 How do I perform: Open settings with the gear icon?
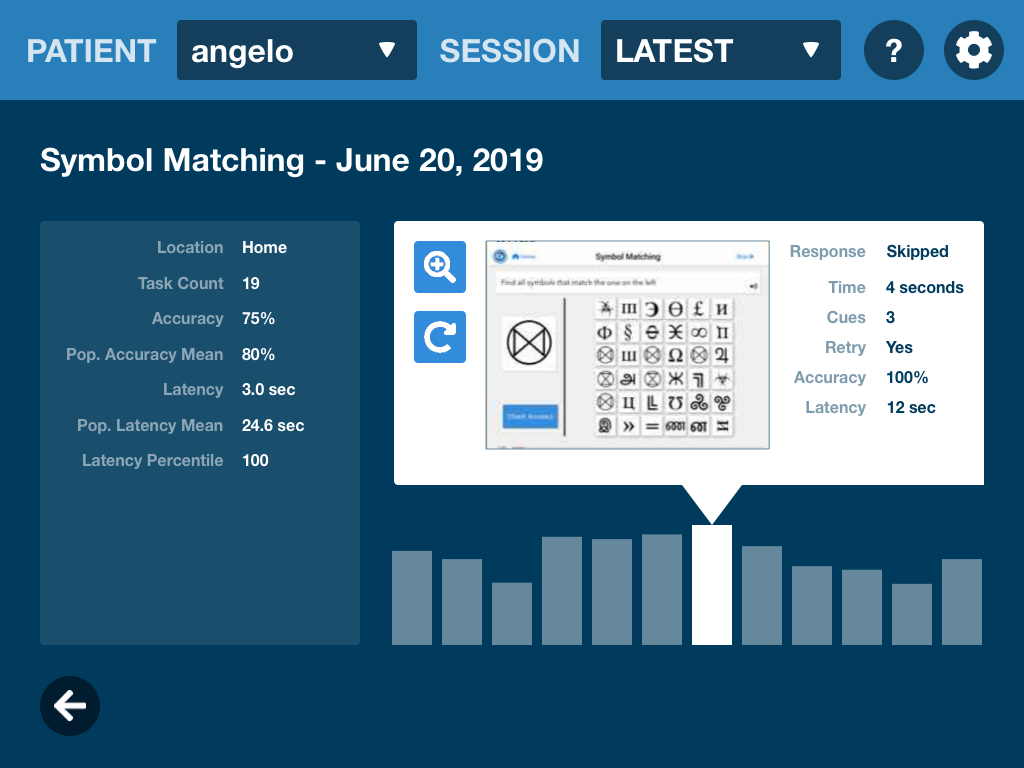pyautogui.click(x=974, y=50)
